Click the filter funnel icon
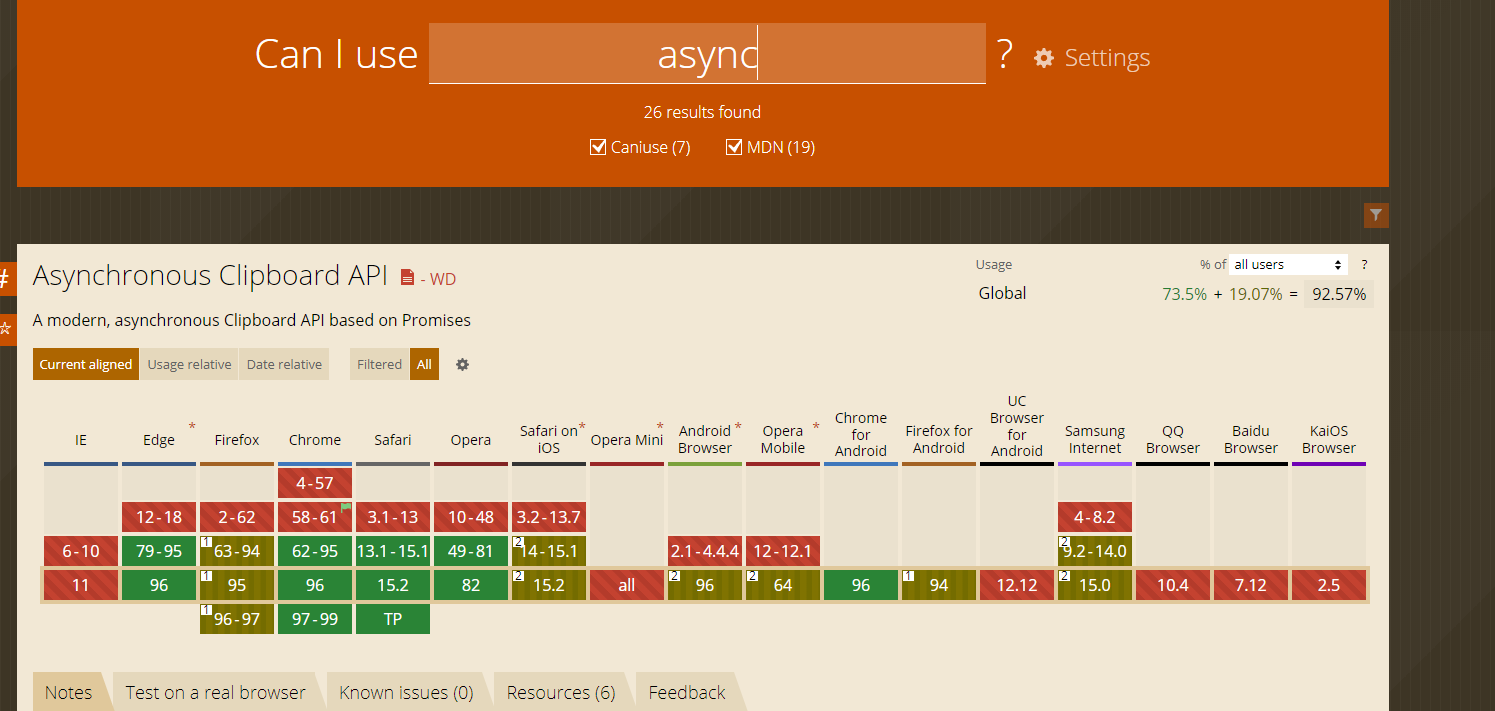 tap(1376, 215)
